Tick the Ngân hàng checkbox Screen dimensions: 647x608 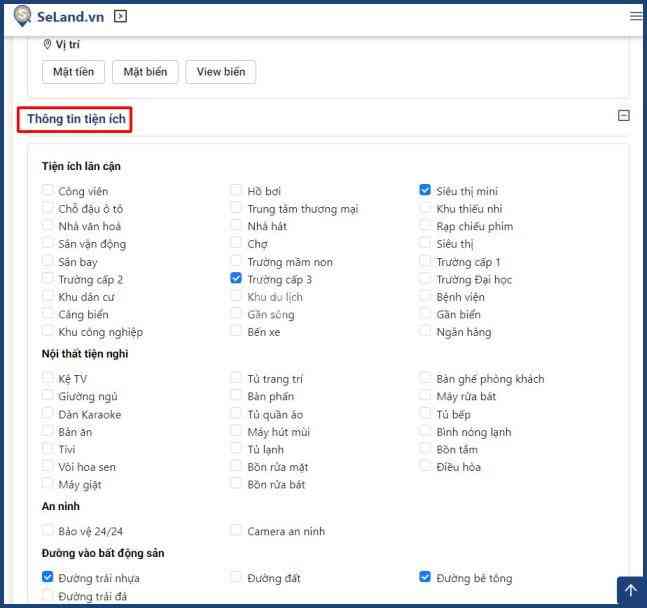[426, 331]
